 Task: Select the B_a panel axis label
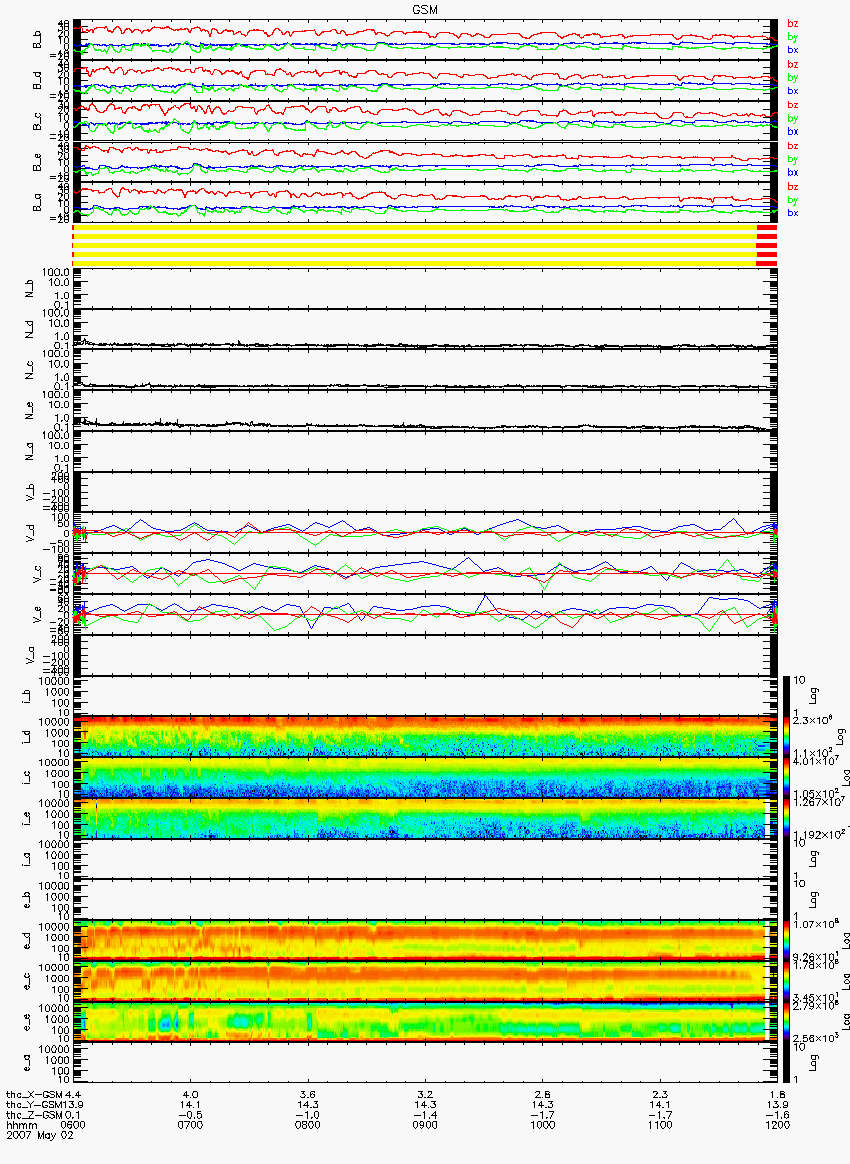[37, 203]
